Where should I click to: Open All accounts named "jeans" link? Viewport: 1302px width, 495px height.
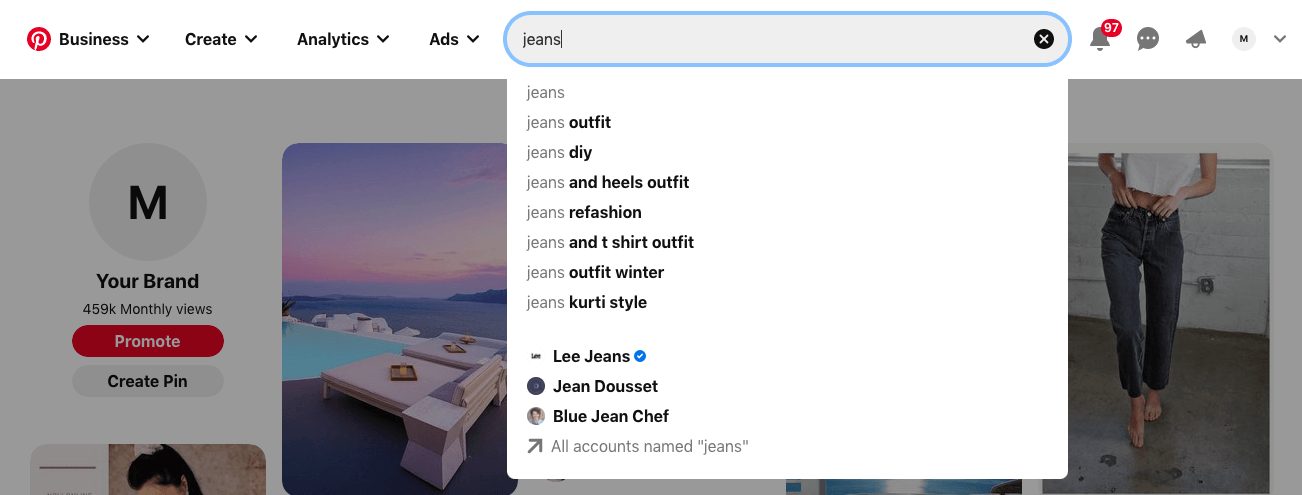click(x=649, y=446)
